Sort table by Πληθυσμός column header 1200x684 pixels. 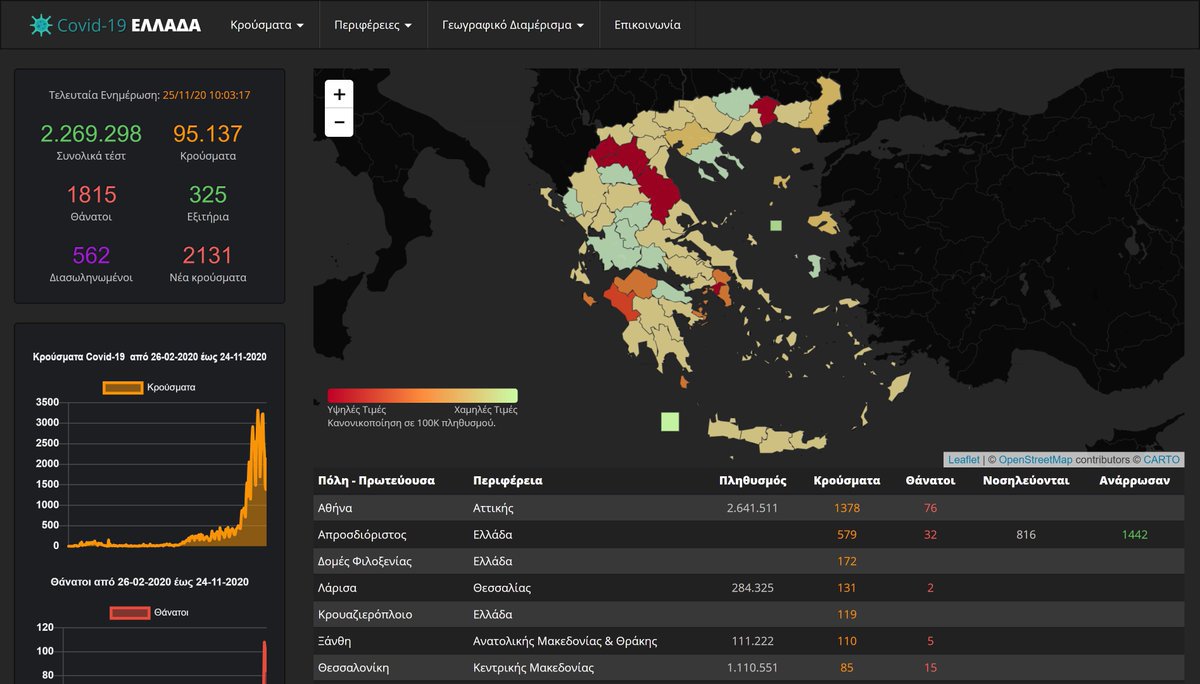coord(752,481)
